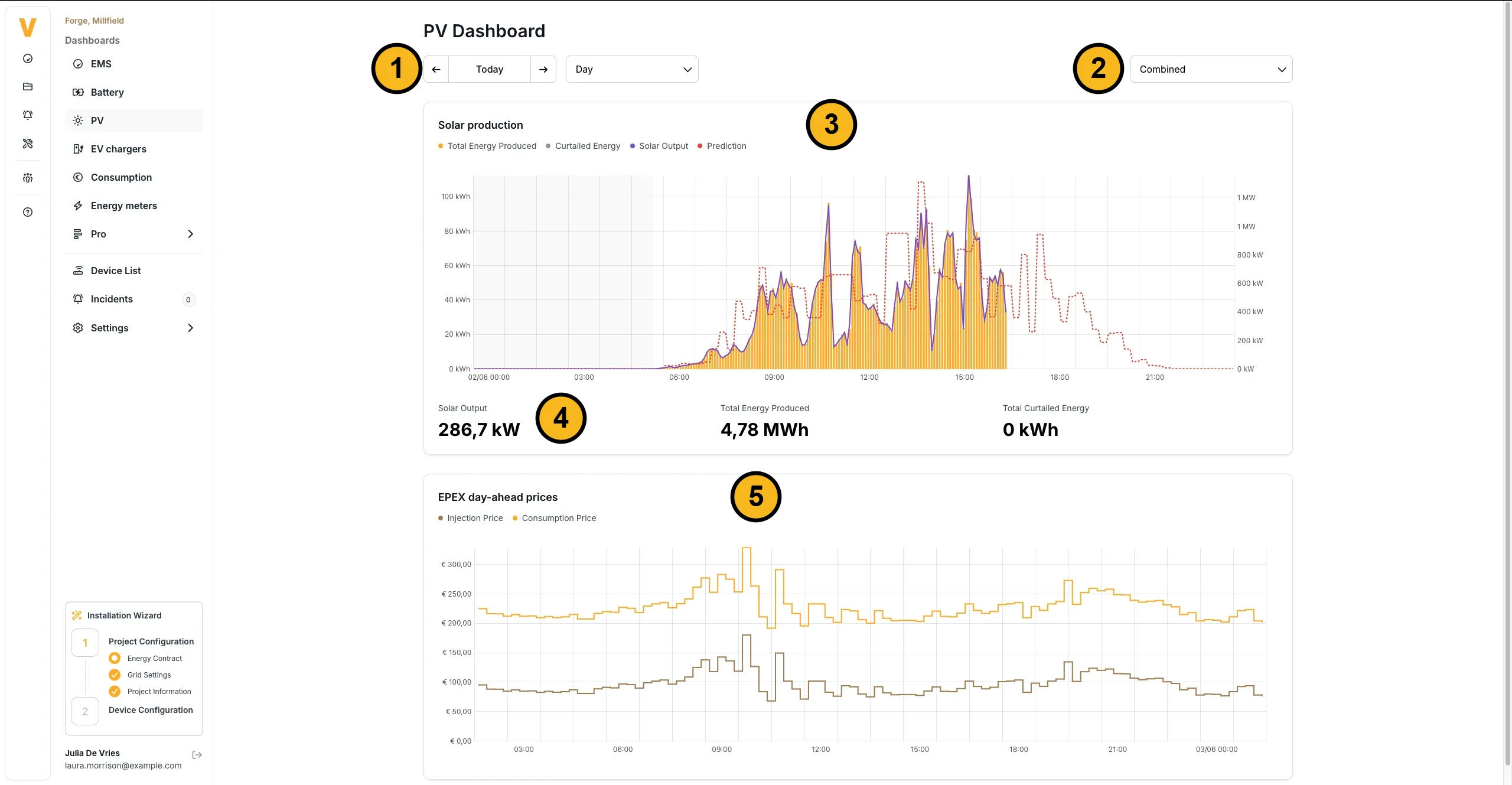Toggle the Total Energy Produced legend series
This screenshot has height=785, width=1512.
pyautogui.click(x=487, y=146)
